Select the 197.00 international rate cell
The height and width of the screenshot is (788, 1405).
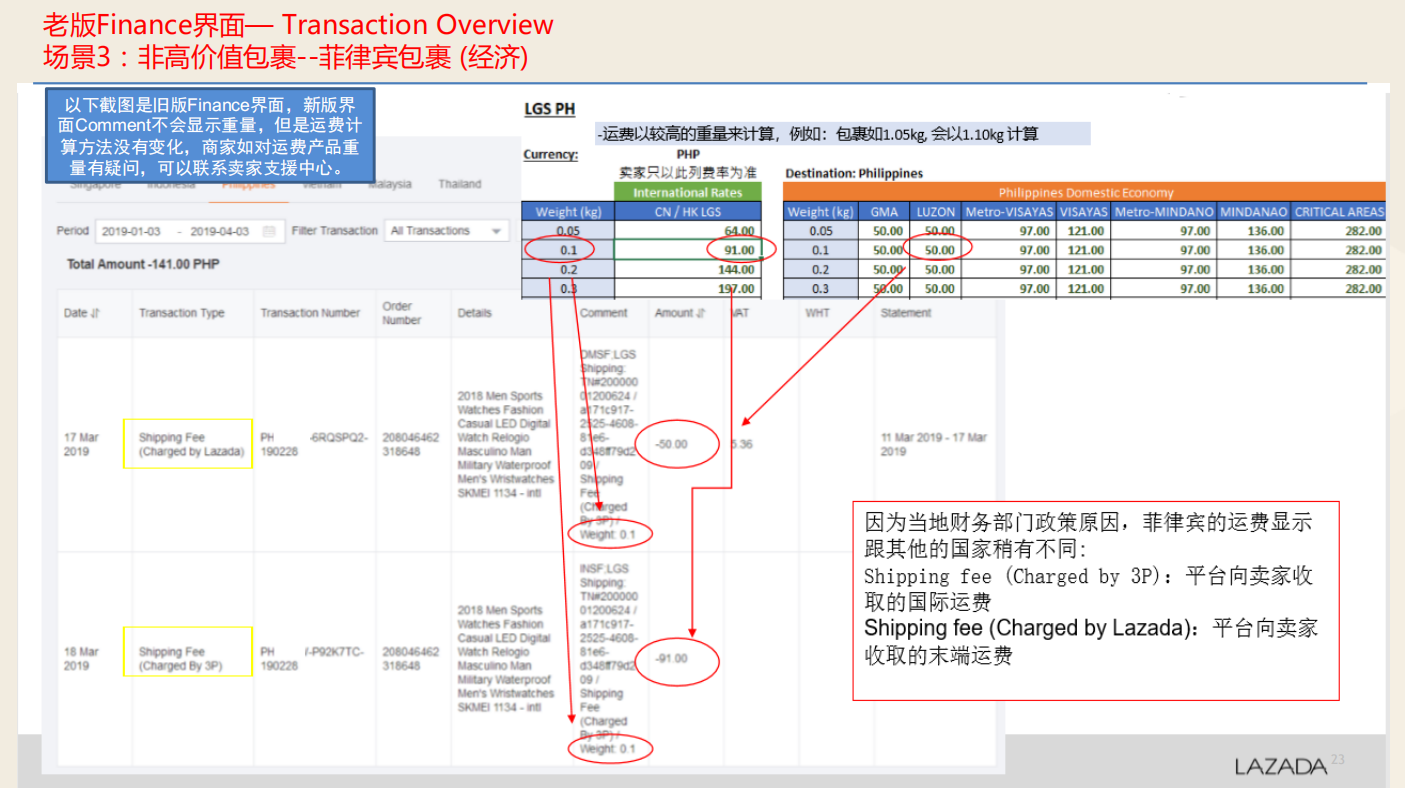tap(687, 289)
